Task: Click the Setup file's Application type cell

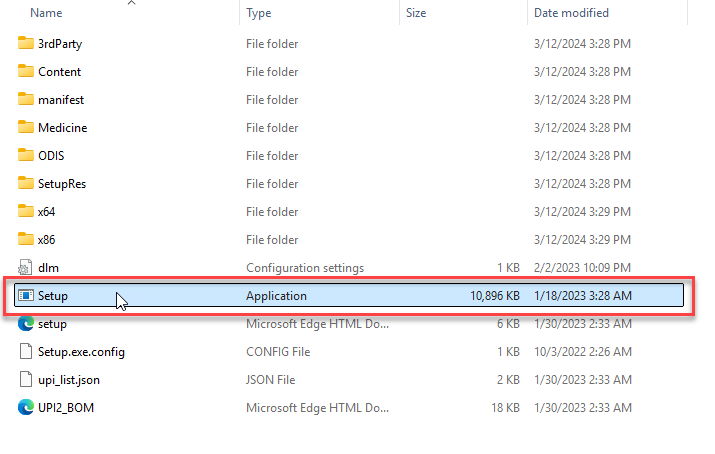Action: (x=277, y=296)
